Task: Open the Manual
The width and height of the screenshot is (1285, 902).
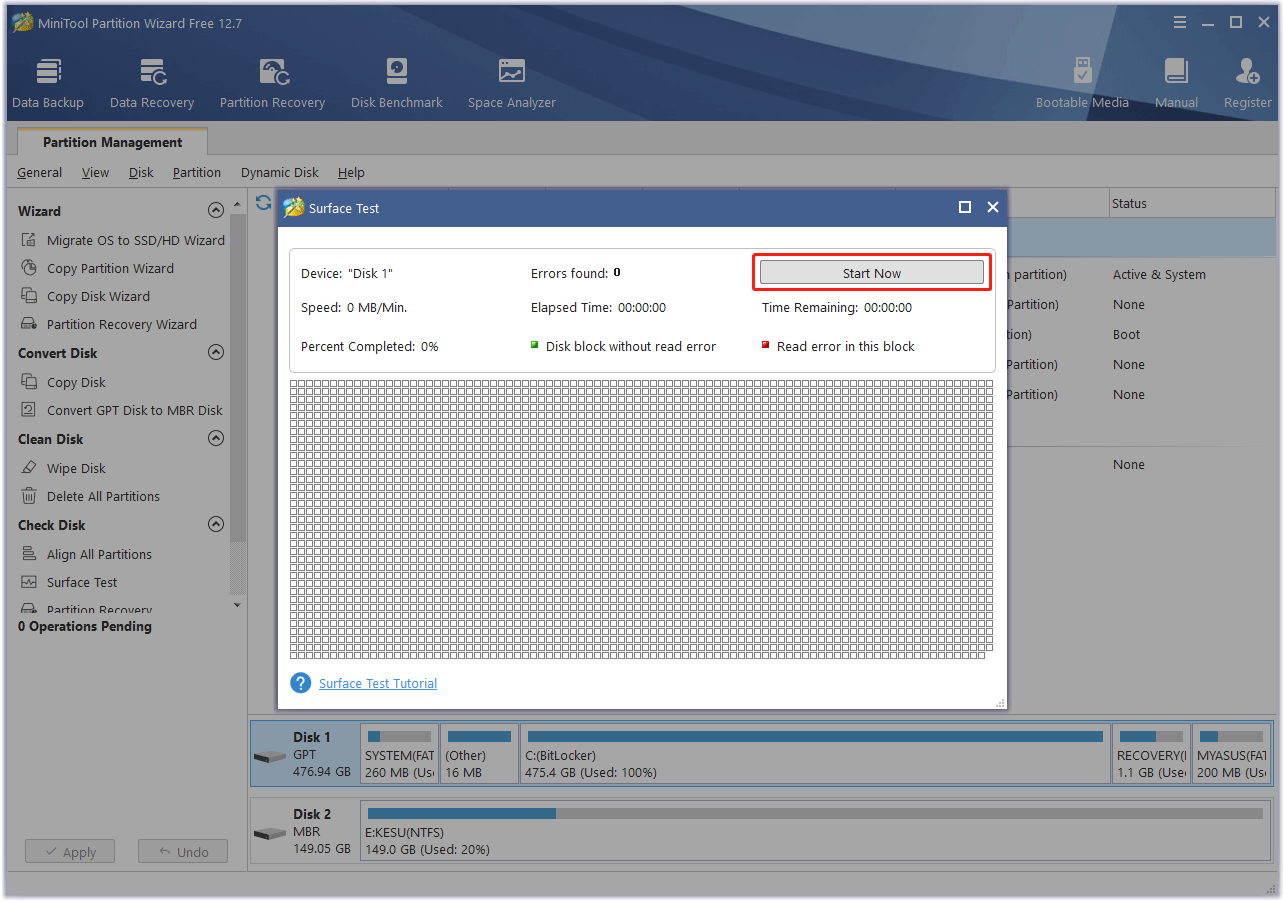Action: coord(1176,80)
